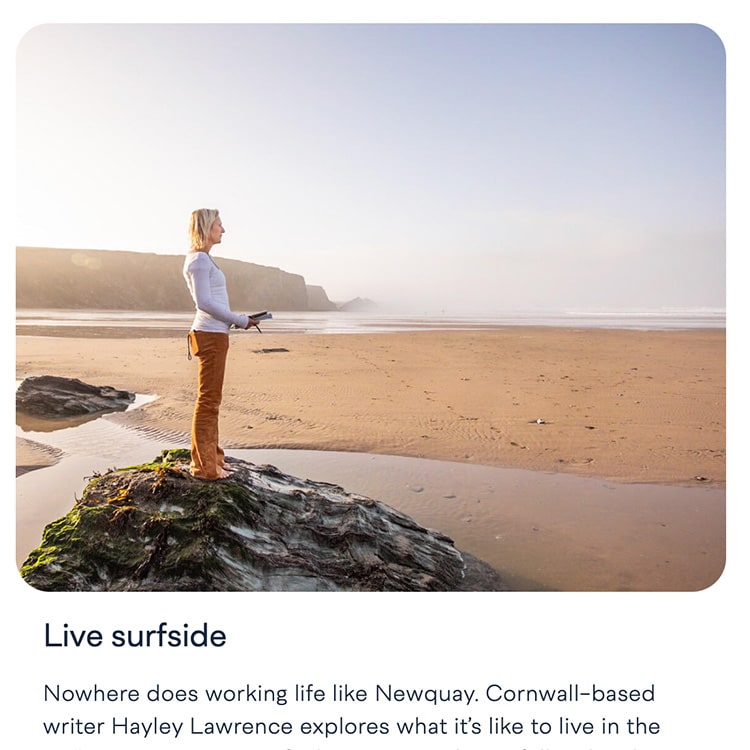Click the white pebble on the sand at right

pyautogui.click(x=540, y=421)
